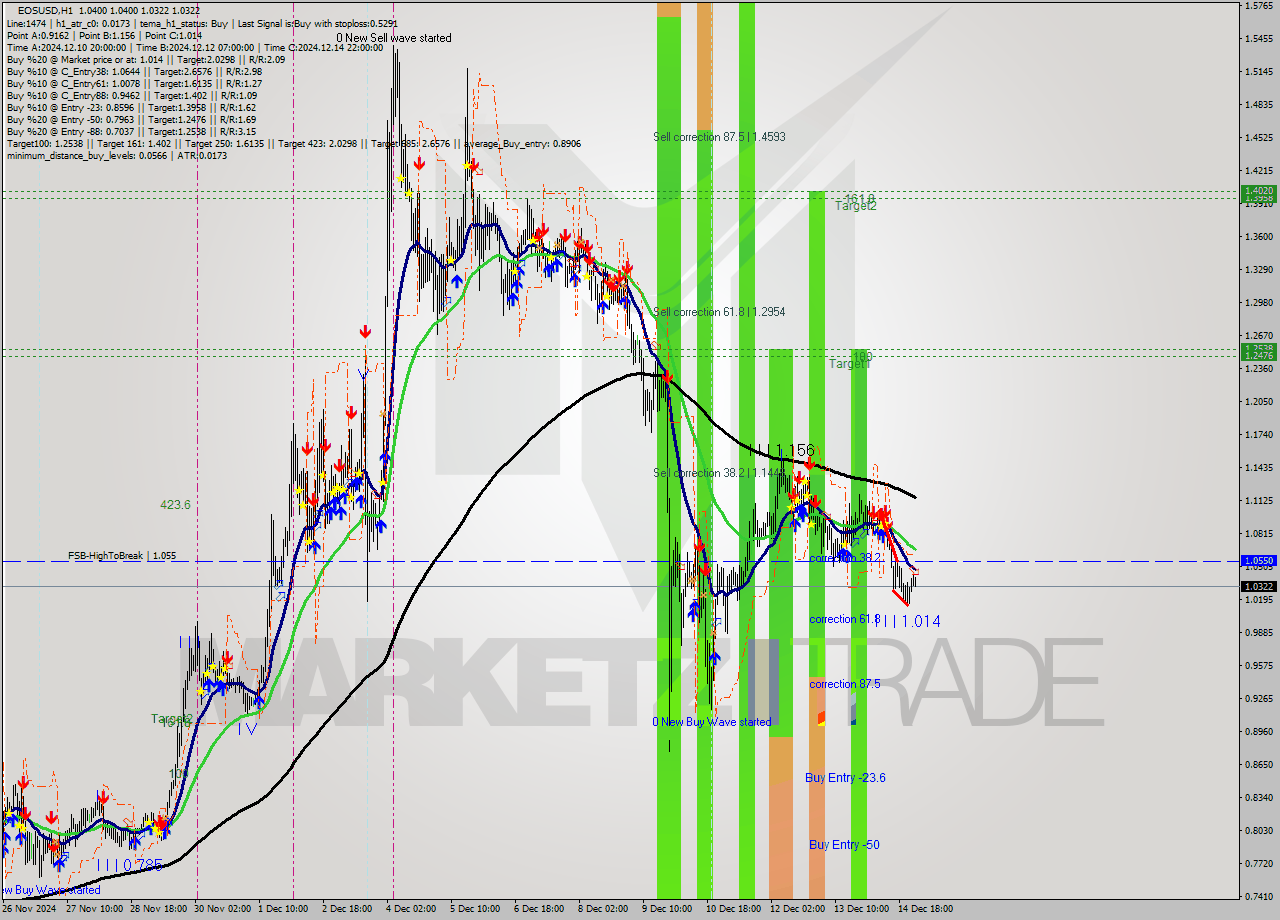This screenshot has height=920, width=1280.
Task: Select the 'Buy Entry -23.6' label
Action: (x=845, y=778)
